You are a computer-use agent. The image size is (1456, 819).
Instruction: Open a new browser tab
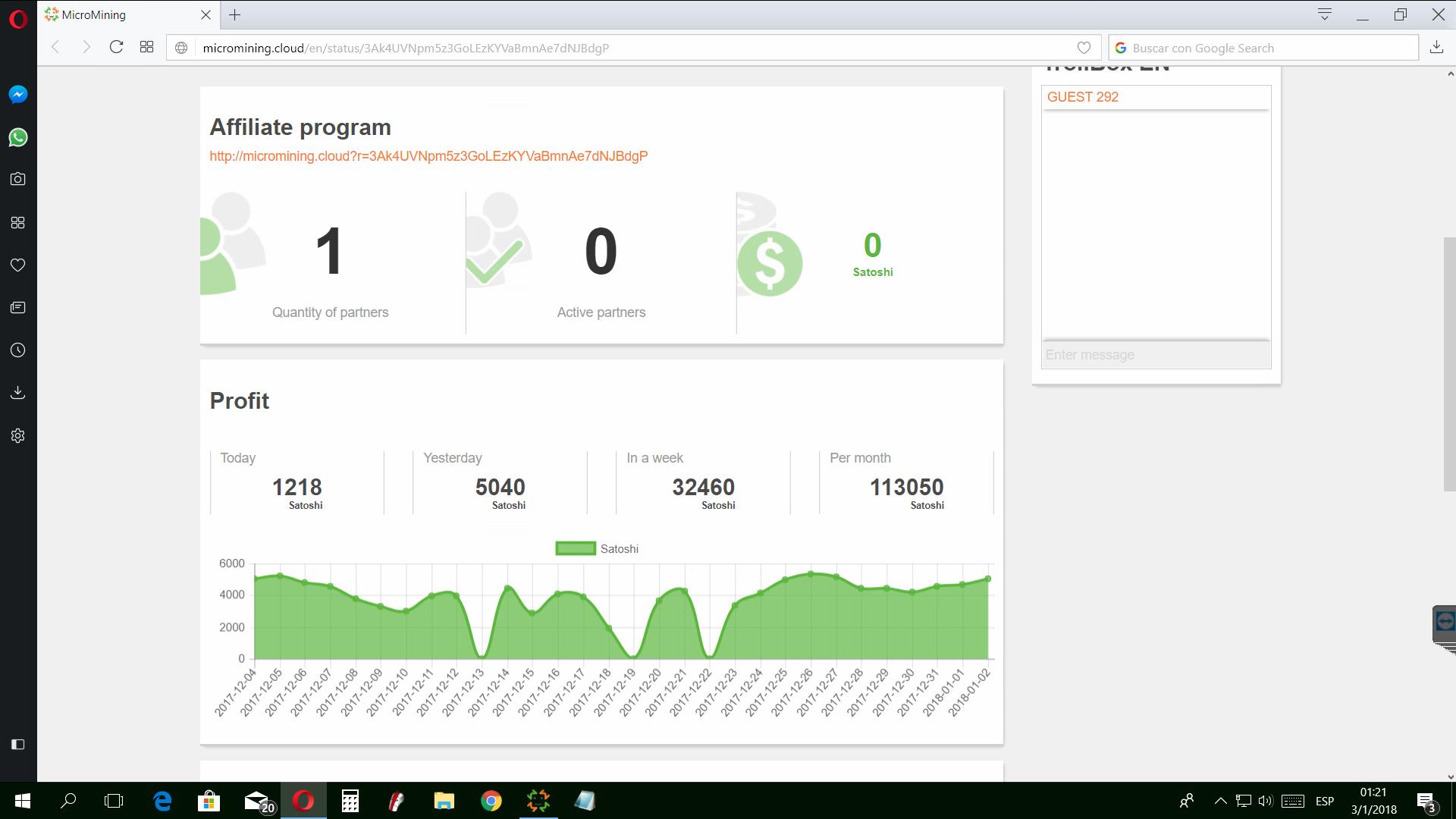[235, 14]
